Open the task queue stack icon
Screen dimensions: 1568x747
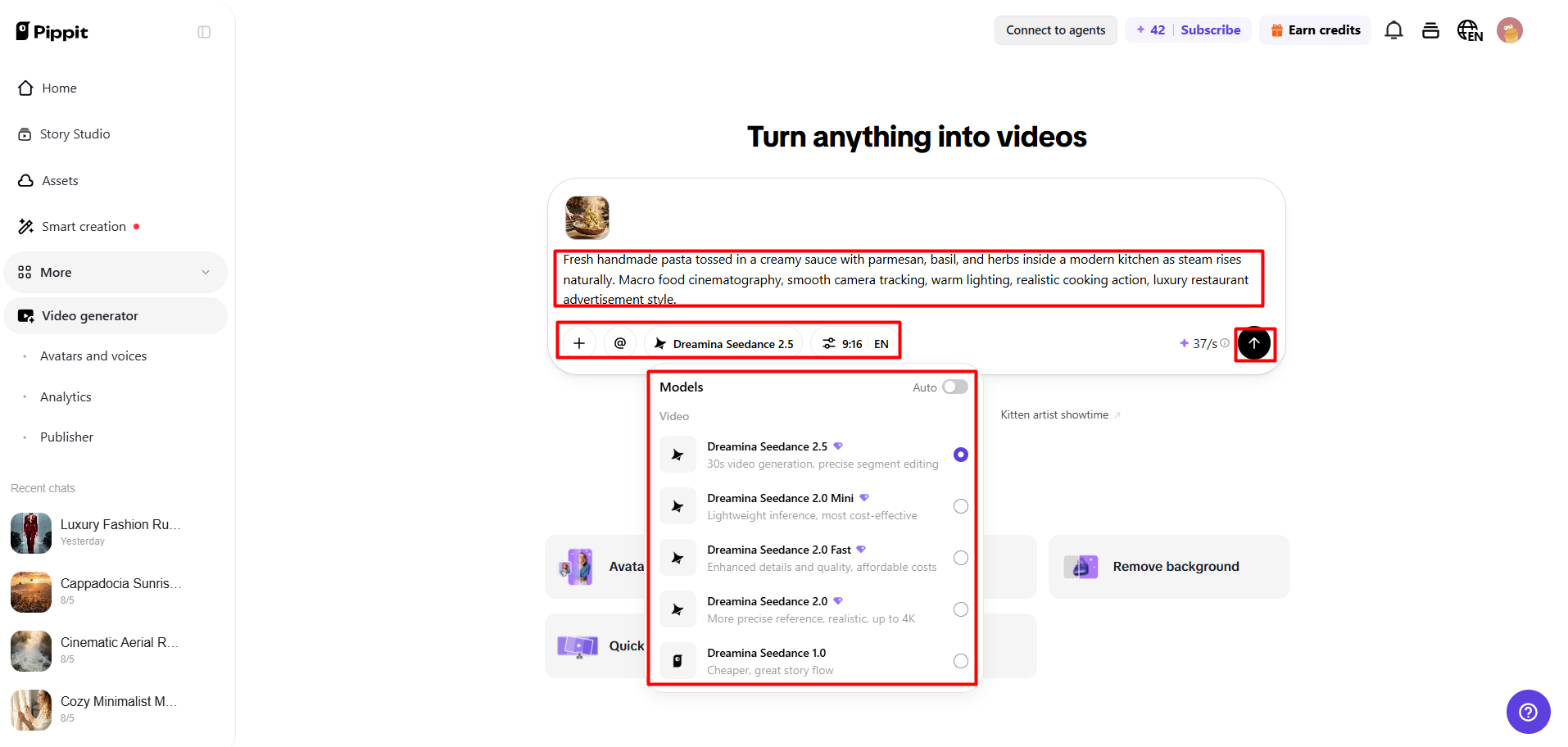tap(1430, 30)
